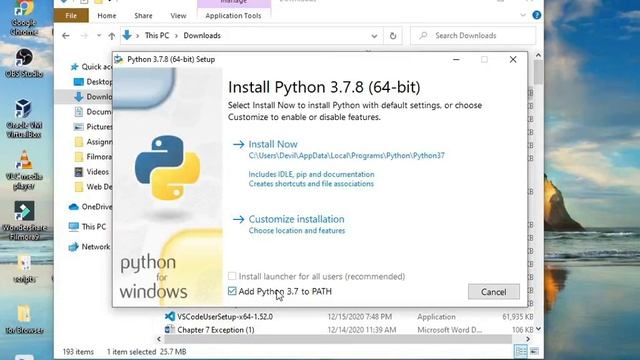Open recent locations dropdown arrow
Viewport: 640px width, 360px height.
point(99,36)
